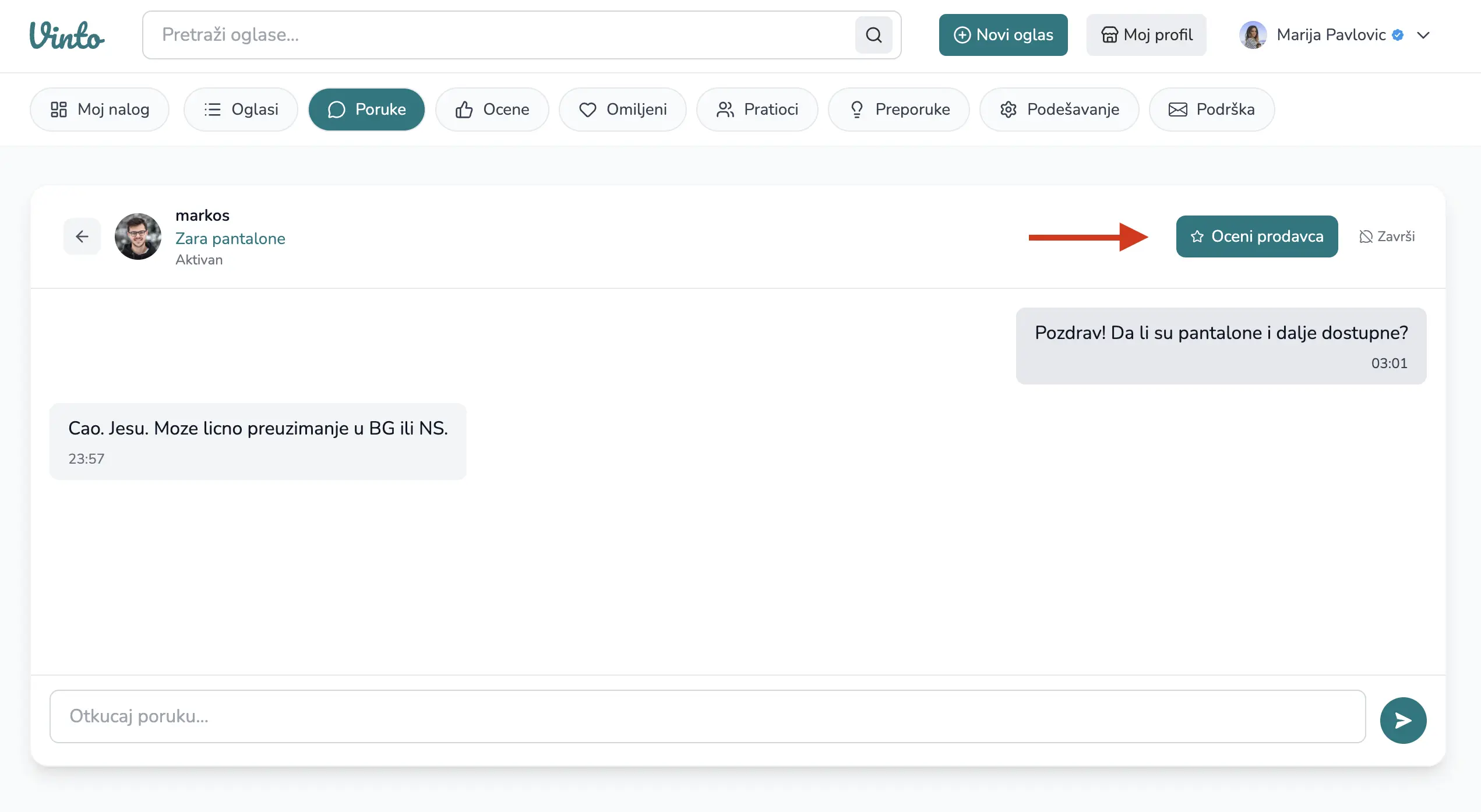Expand the user account dropdown chevron
Screen dimensions: 1481x812
1423,35
